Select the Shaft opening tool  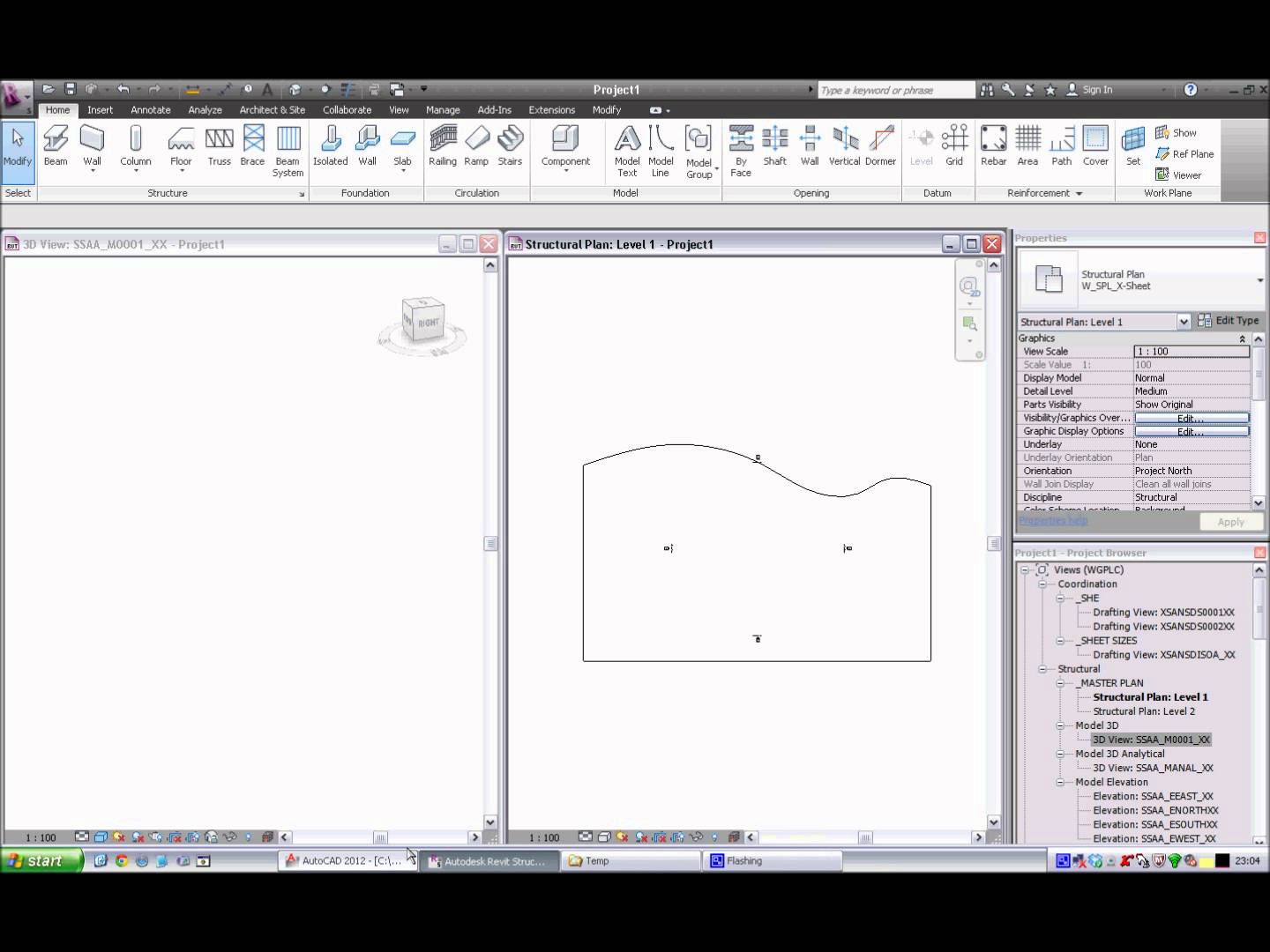pos(774,145)
